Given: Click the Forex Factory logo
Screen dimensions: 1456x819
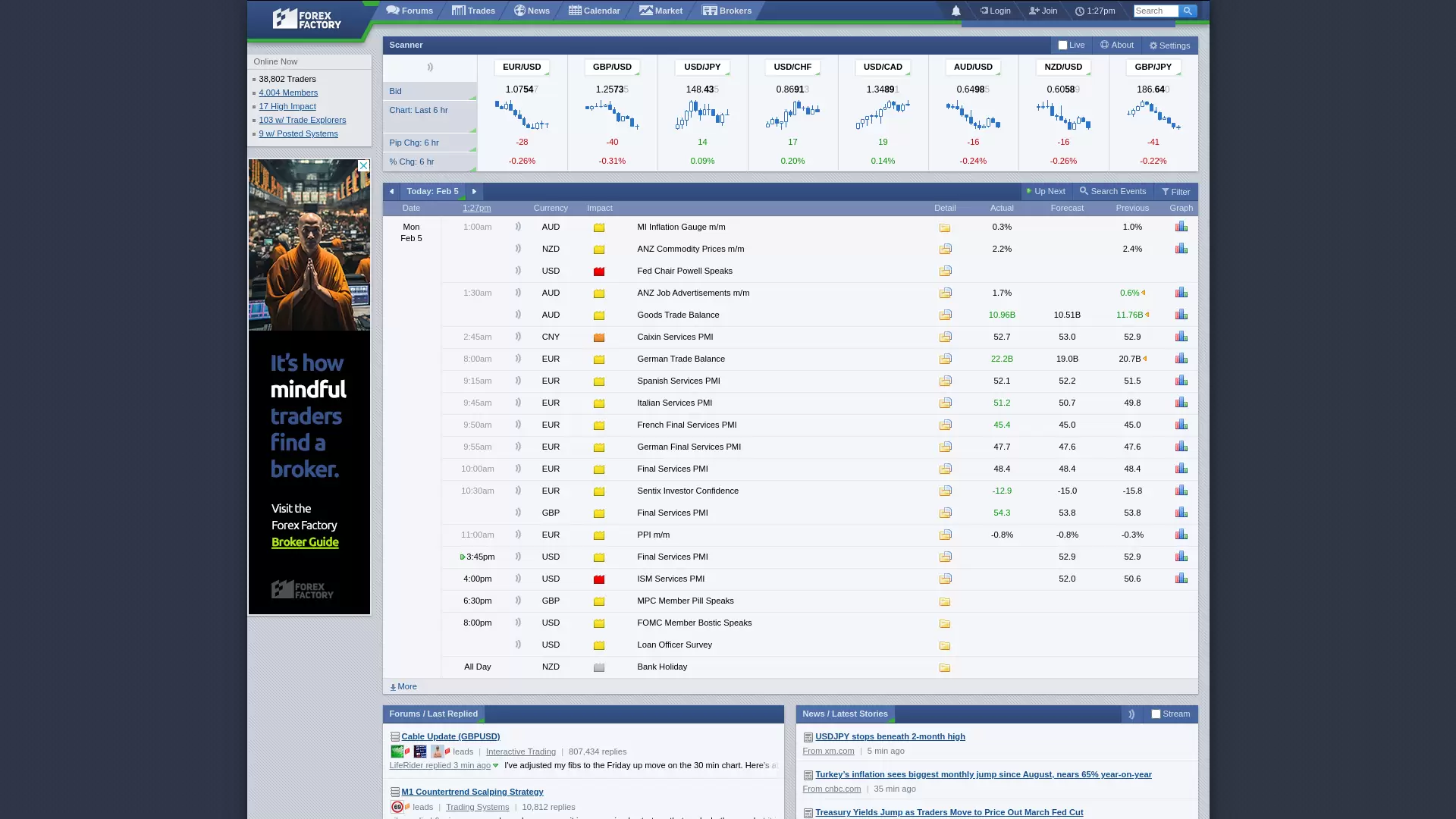Looking at the screenshot, I should click(307, 19).
